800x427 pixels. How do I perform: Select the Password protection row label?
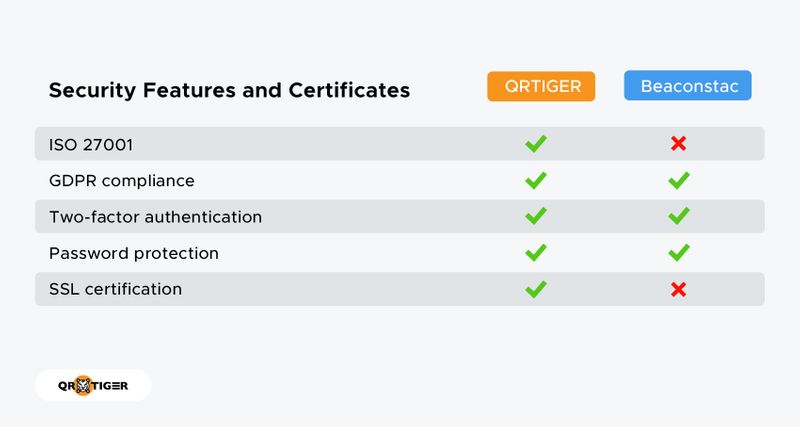coord(133,253)
